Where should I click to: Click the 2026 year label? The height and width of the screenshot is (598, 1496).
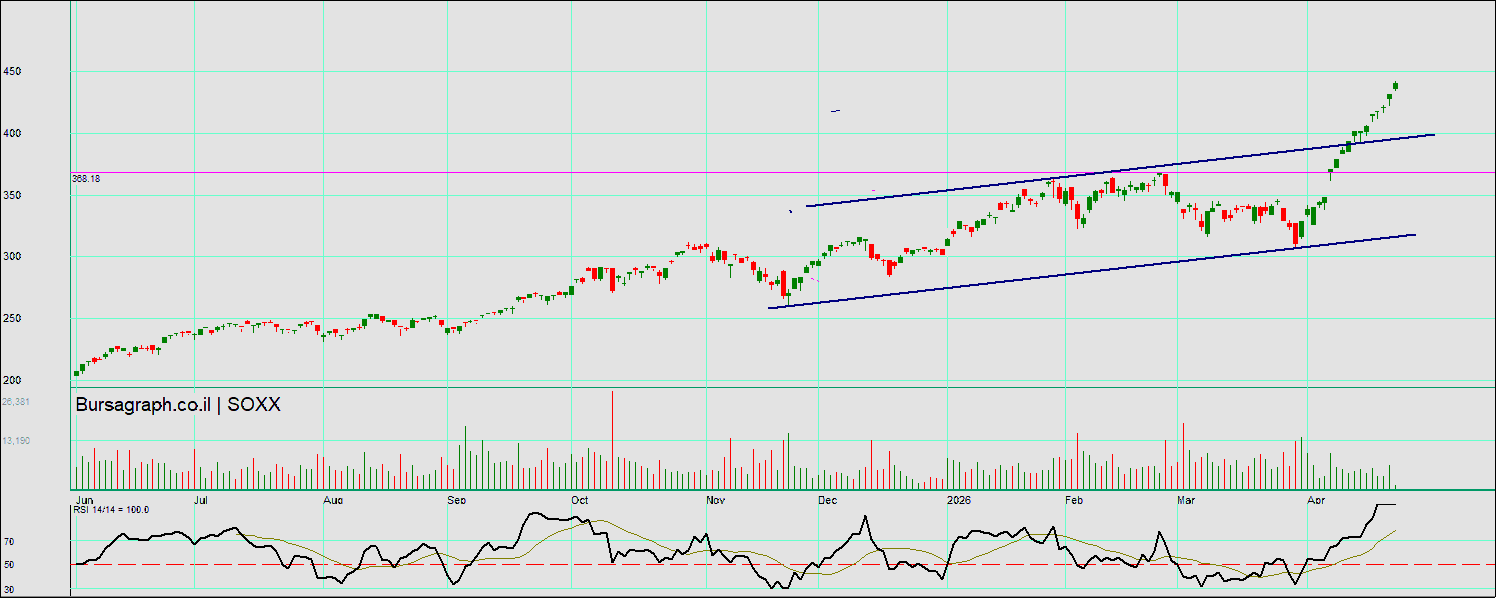959,499
